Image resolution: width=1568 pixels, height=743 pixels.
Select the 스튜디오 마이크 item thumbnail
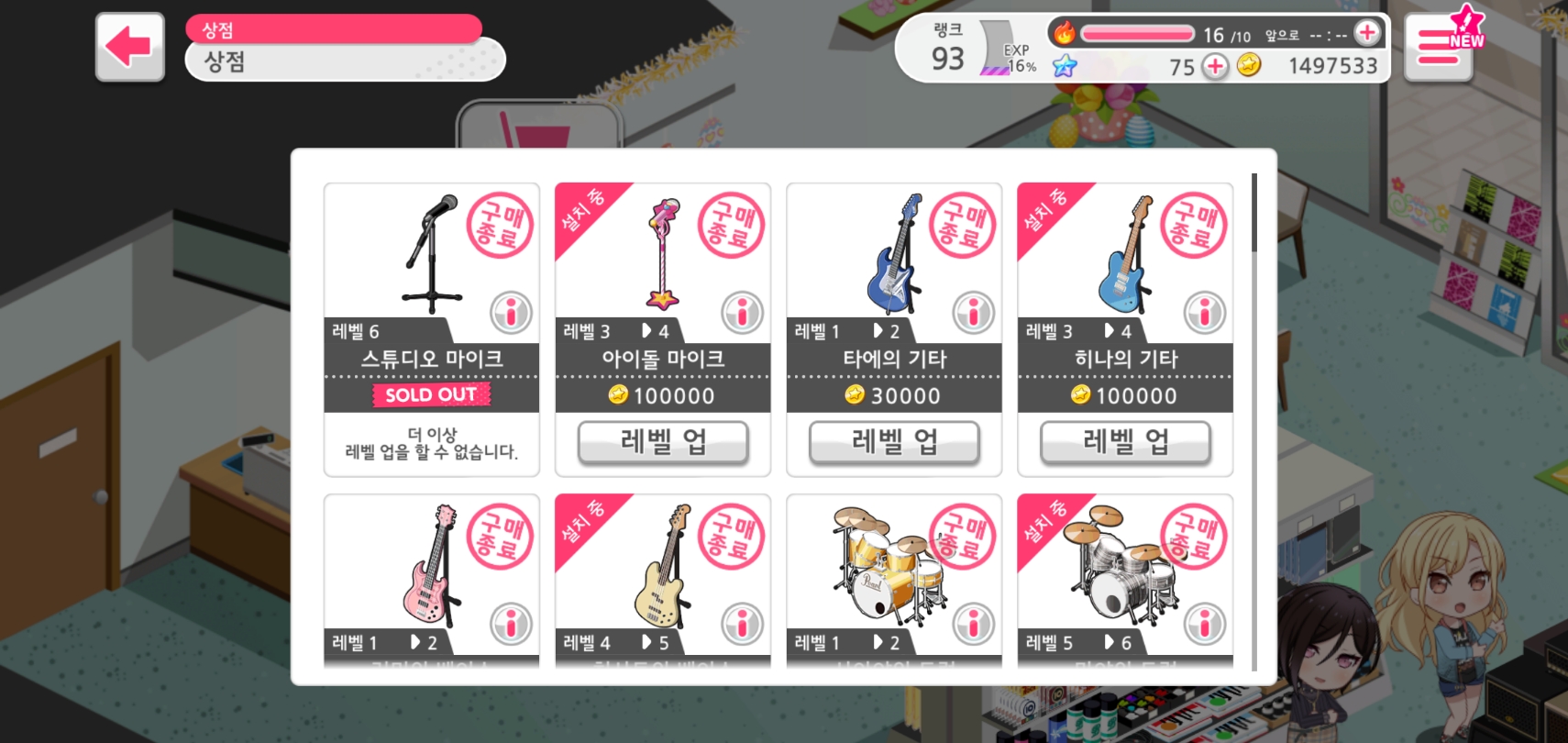pos(431,253)
